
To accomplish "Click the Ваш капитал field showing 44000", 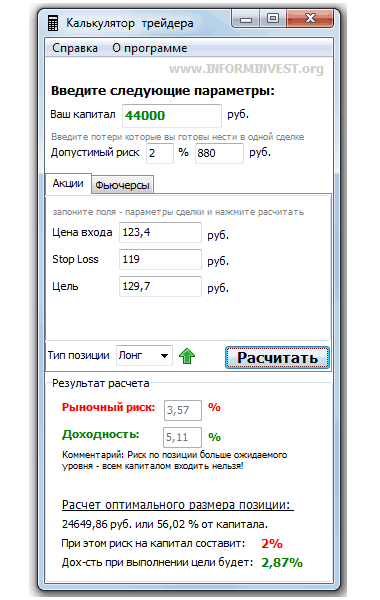I will [x=172, y=116].
